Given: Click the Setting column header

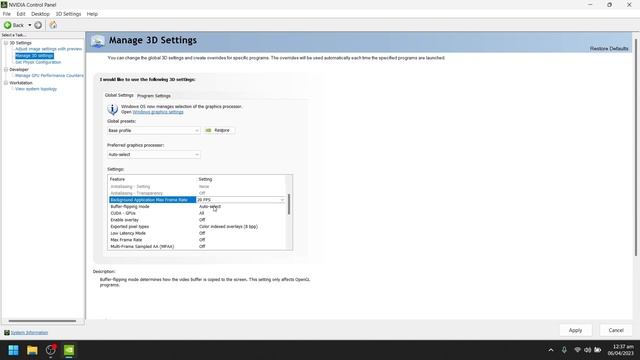Looking at the screenshot, I should pos(205,179).
